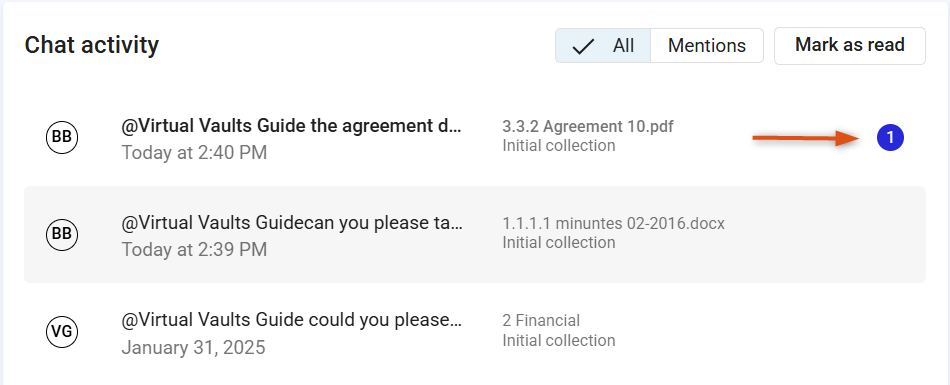The width and height of the screenshot is (950, 385).
Task: Open 3.3.2 Agreement 10.pdf file link
Action: pyautogui.click(x=588, y=127)
